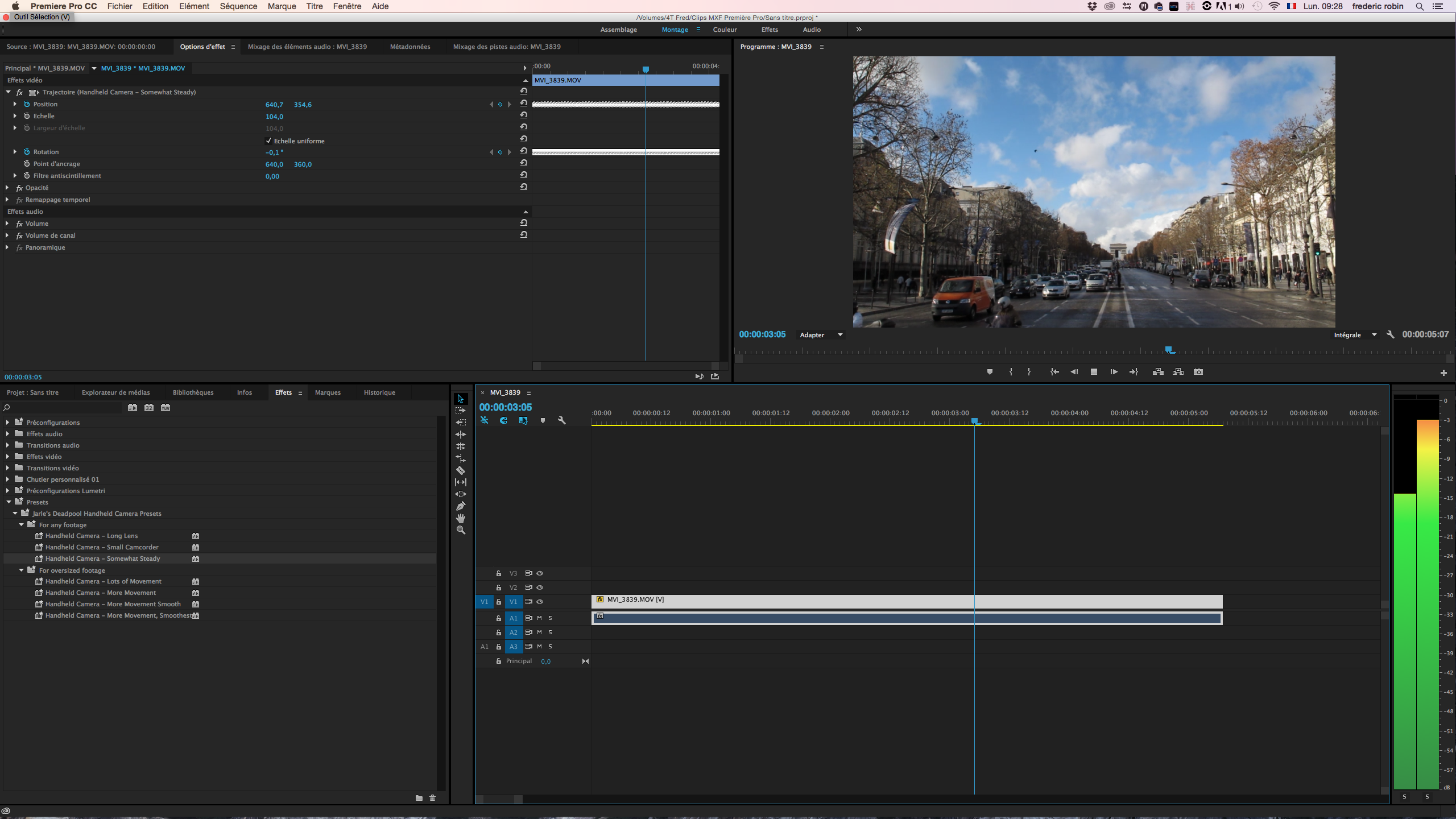Switch to the Métadonnées tab
This screenshot has width=1456, height=819.
coord(410,47)
